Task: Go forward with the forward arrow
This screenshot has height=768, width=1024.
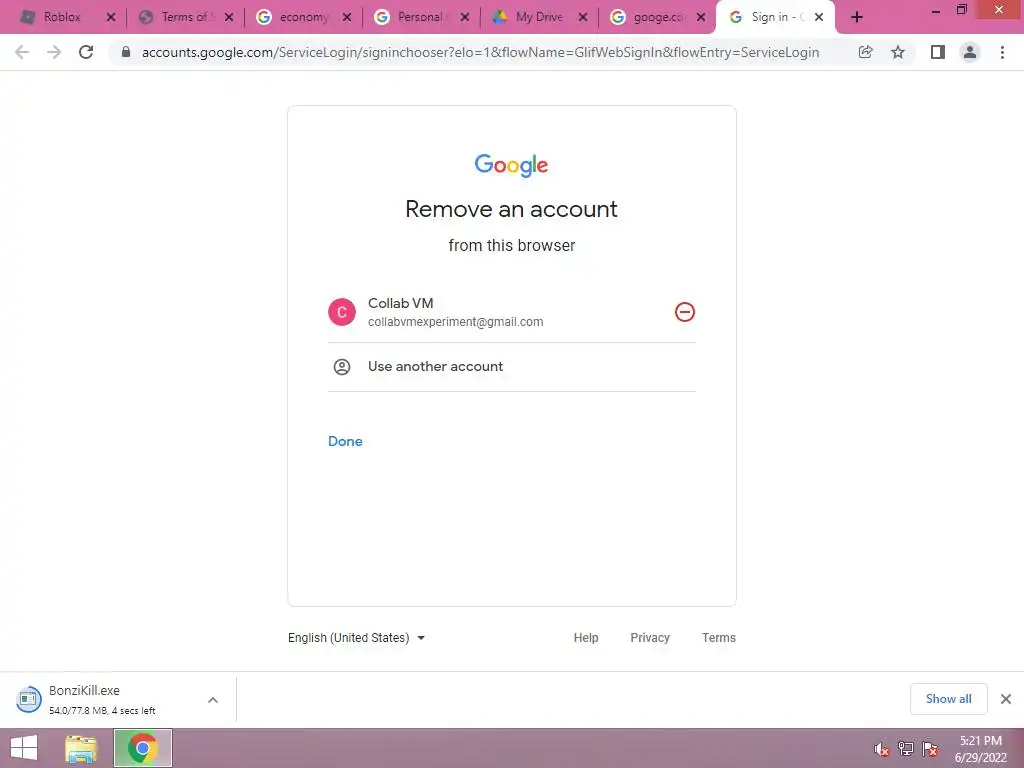Action: pyautogui.click(x=54, y=52)
